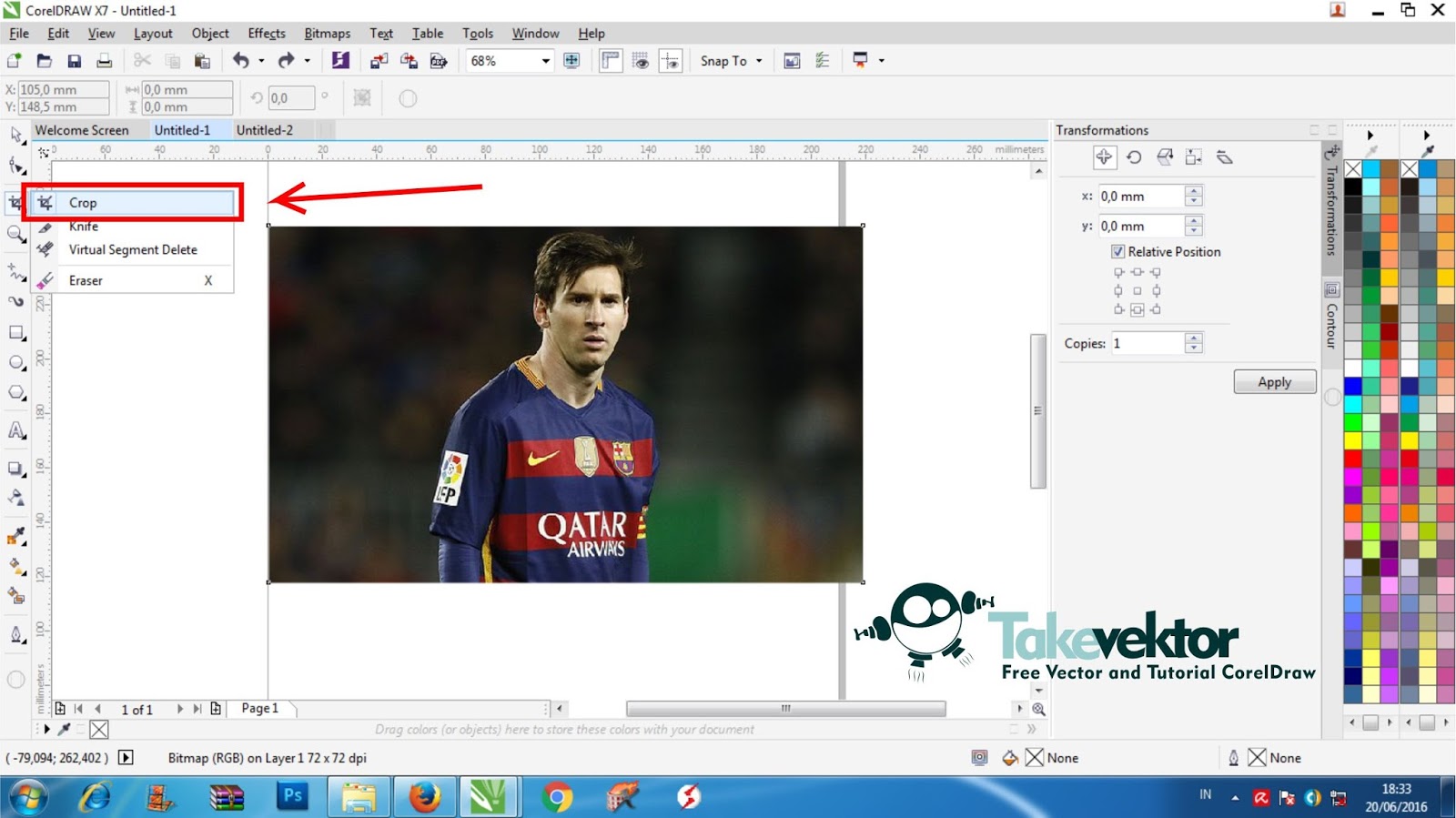Select the Color Eyedropper tool

[x=16, y=537]
